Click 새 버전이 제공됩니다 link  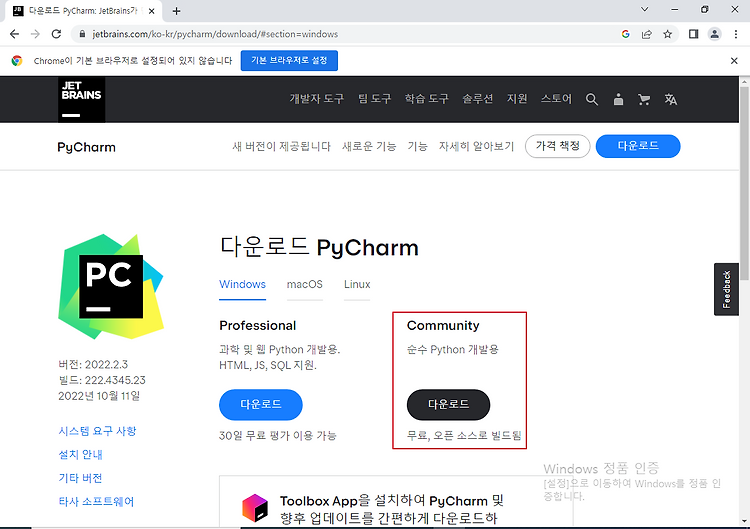tap(281, 146)
